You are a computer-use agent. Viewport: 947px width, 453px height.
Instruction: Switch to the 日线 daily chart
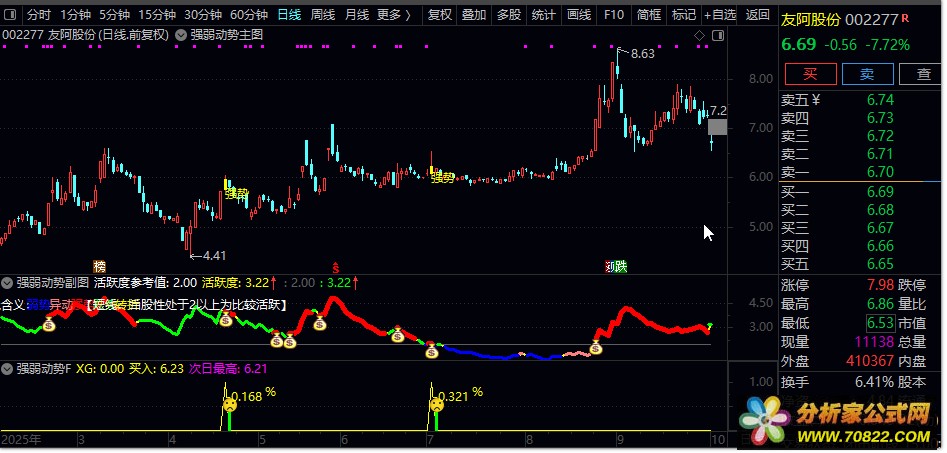[x=289, y=14]
